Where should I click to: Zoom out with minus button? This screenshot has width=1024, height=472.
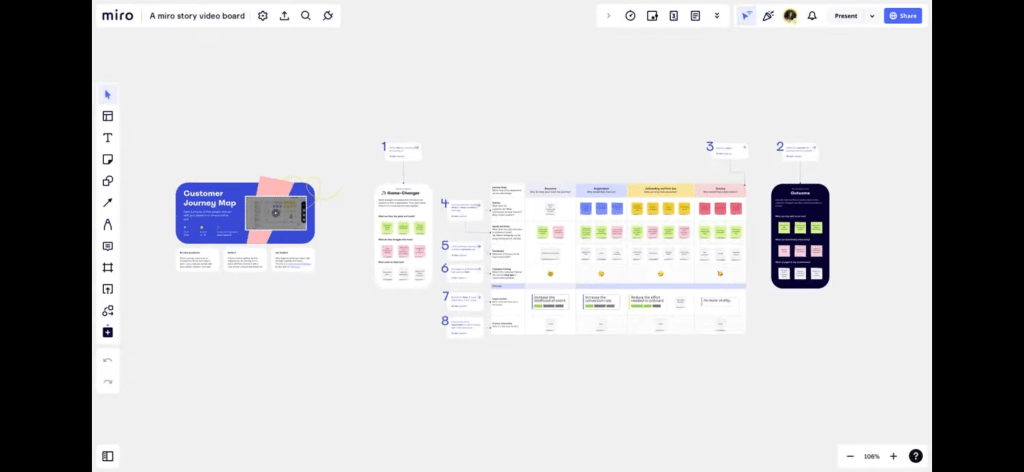(850, 456)
